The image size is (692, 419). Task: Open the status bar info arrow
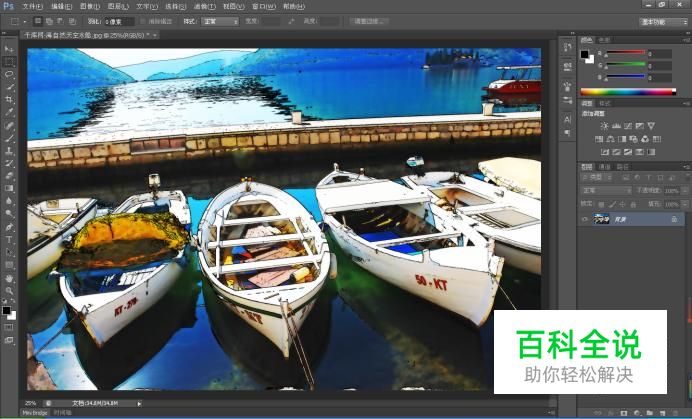(139, 403)
